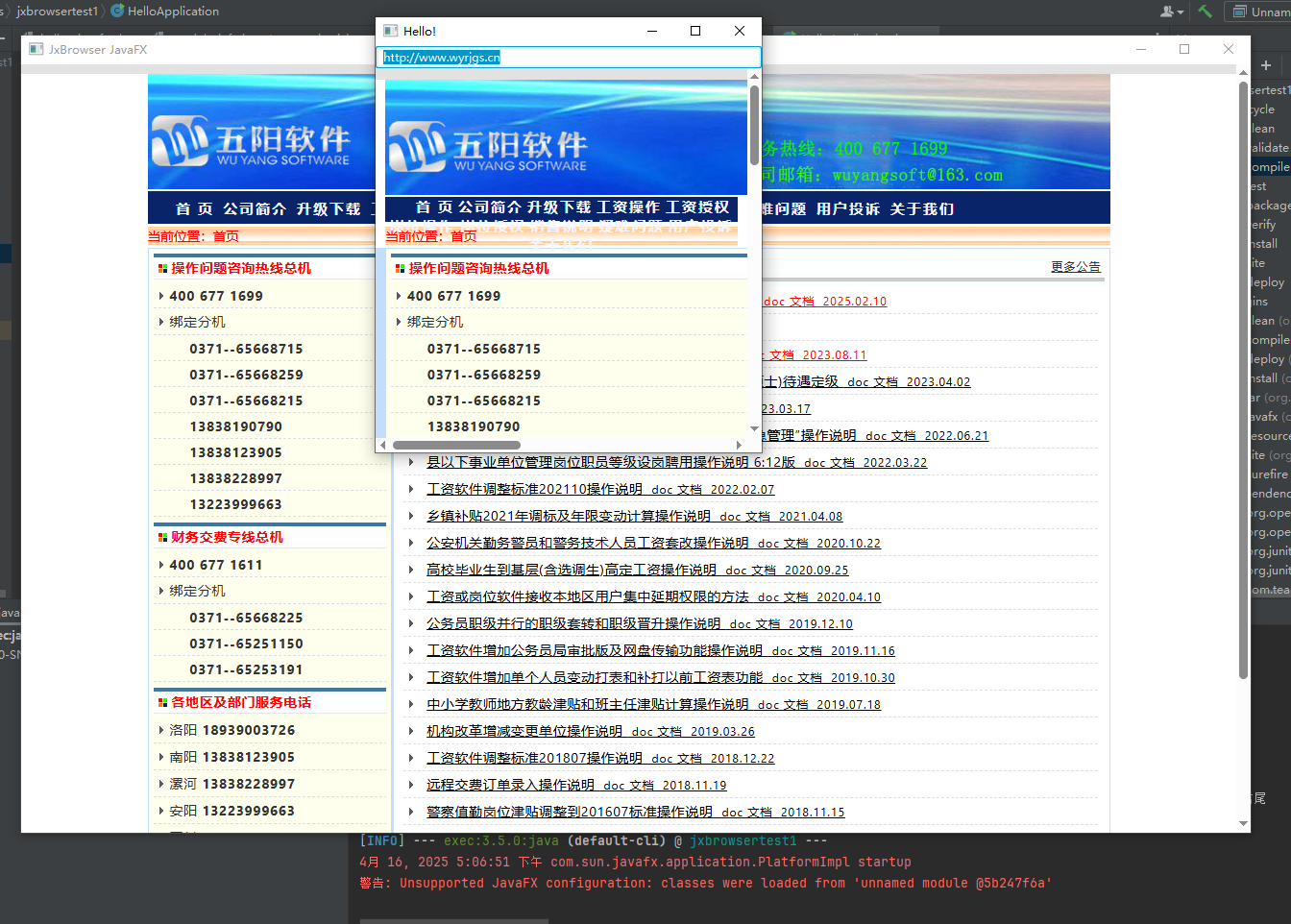Click 13838190790 in Hello window

coord(474,426)
